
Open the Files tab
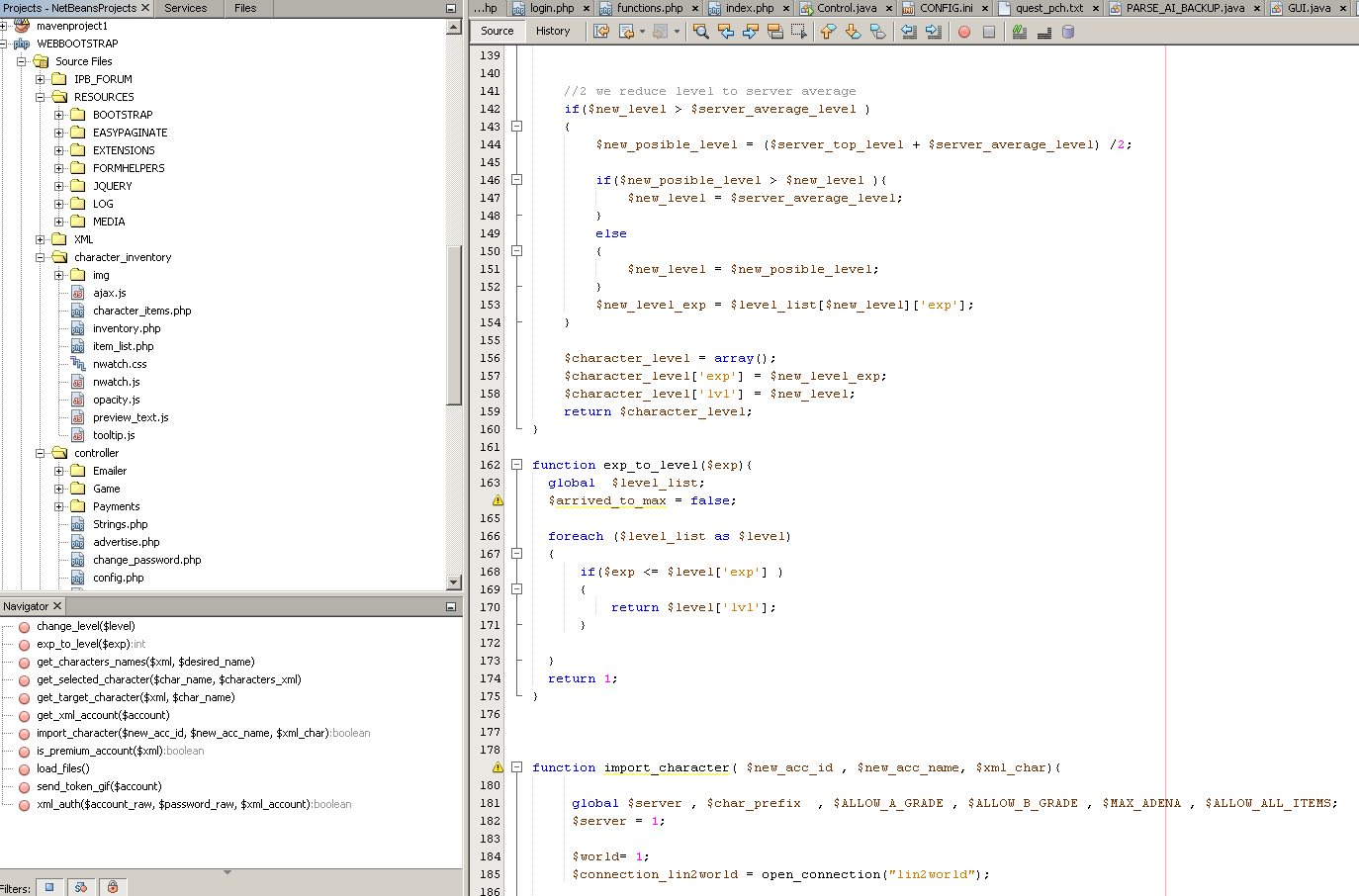pyautogui.click(x=245, y=8)
